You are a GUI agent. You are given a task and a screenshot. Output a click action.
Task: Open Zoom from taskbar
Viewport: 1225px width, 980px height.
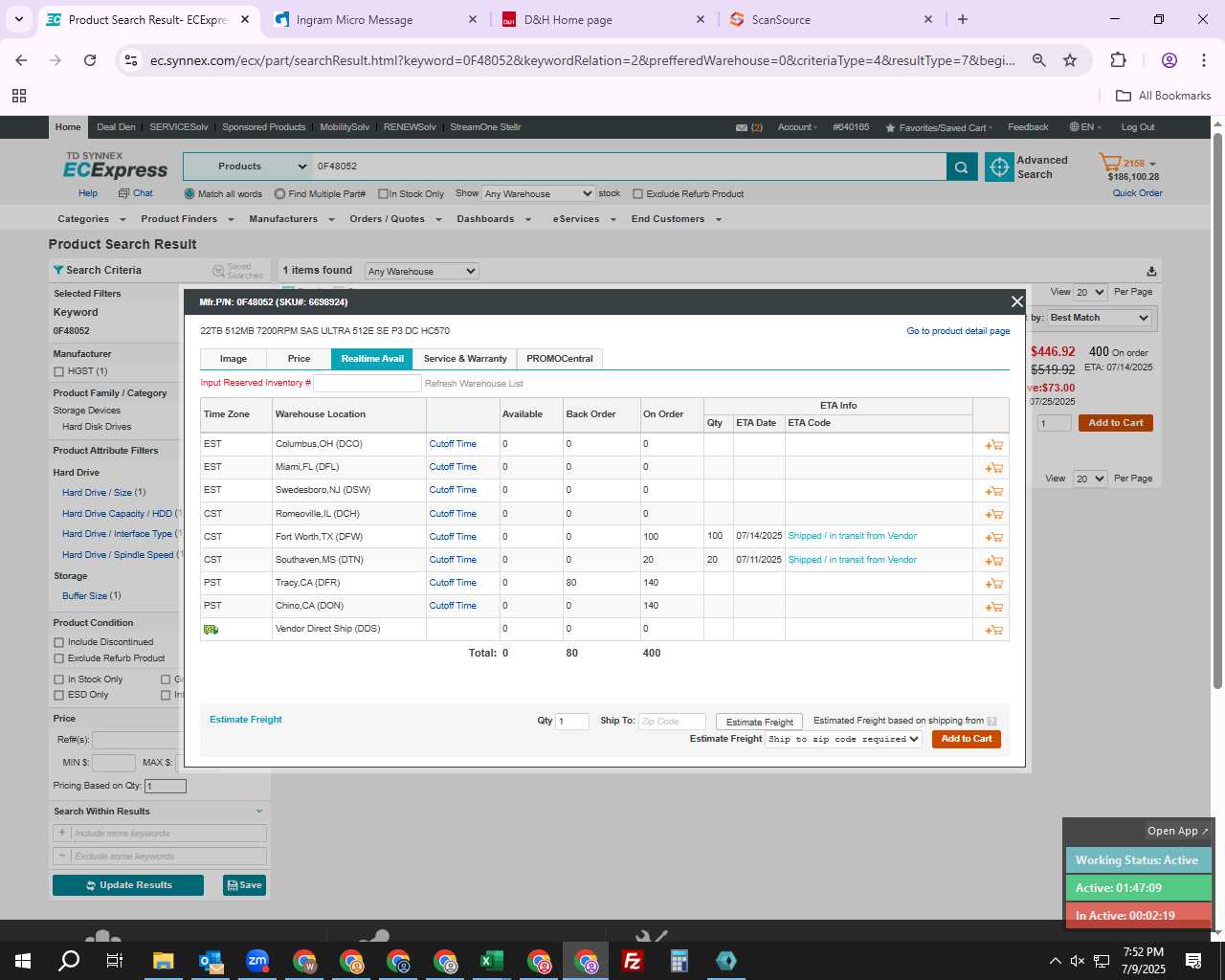coord(257,961)
